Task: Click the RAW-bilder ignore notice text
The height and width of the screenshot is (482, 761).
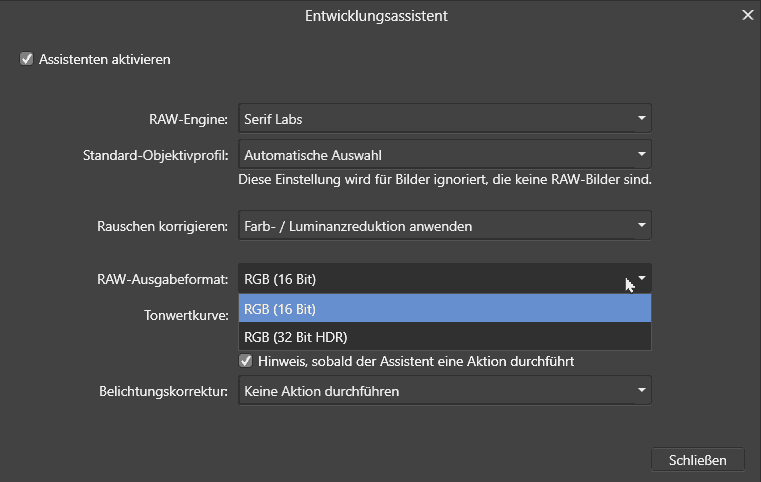Action: coord(445,181)
